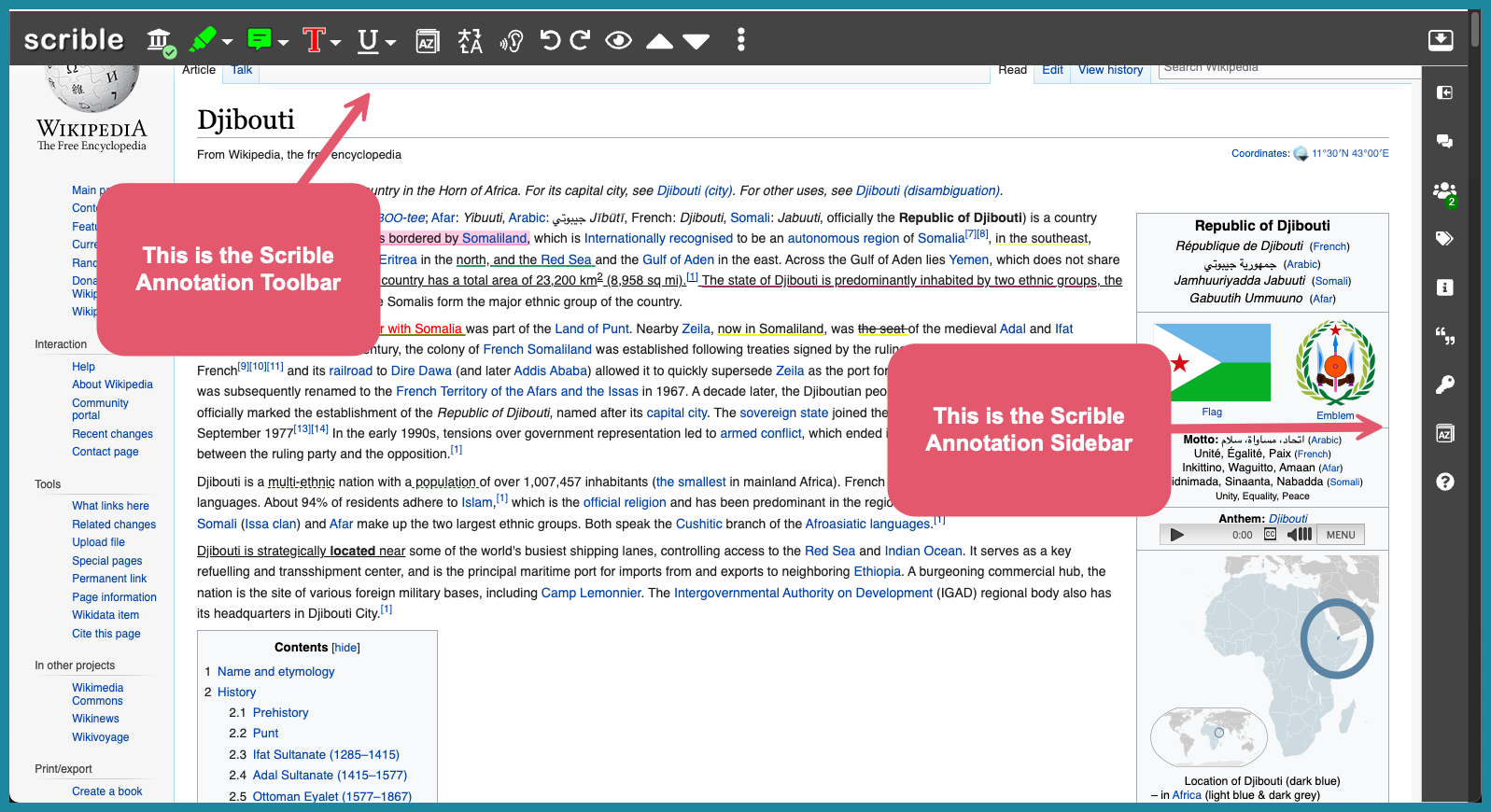Open the toolbar more options menu
This screenshot has height=812, width=1491.
[741, 39]
